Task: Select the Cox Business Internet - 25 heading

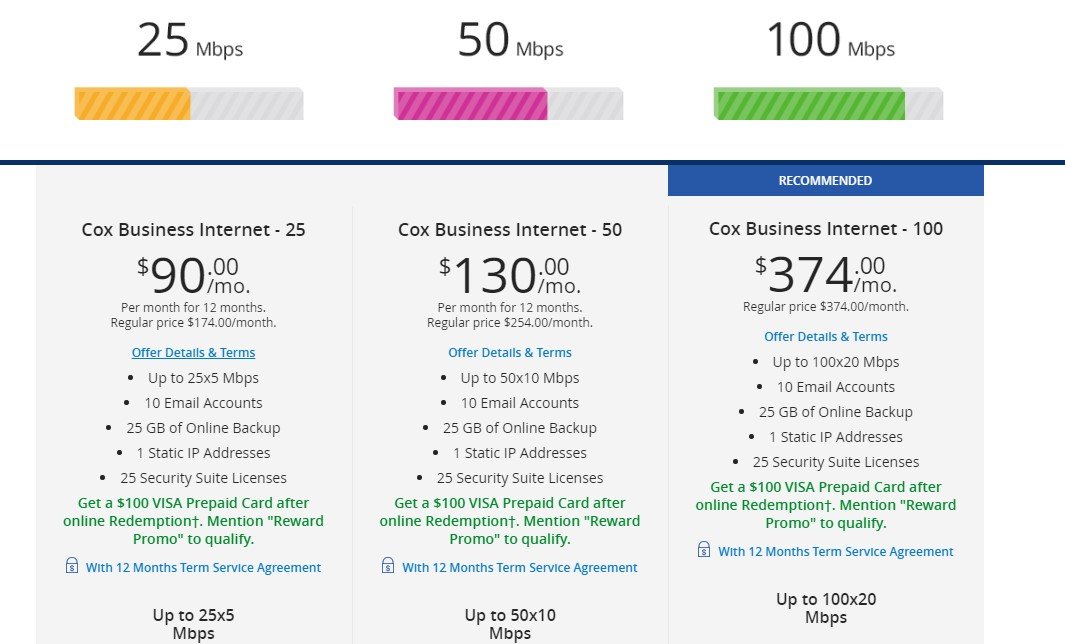Action: (x=194, y=230)
